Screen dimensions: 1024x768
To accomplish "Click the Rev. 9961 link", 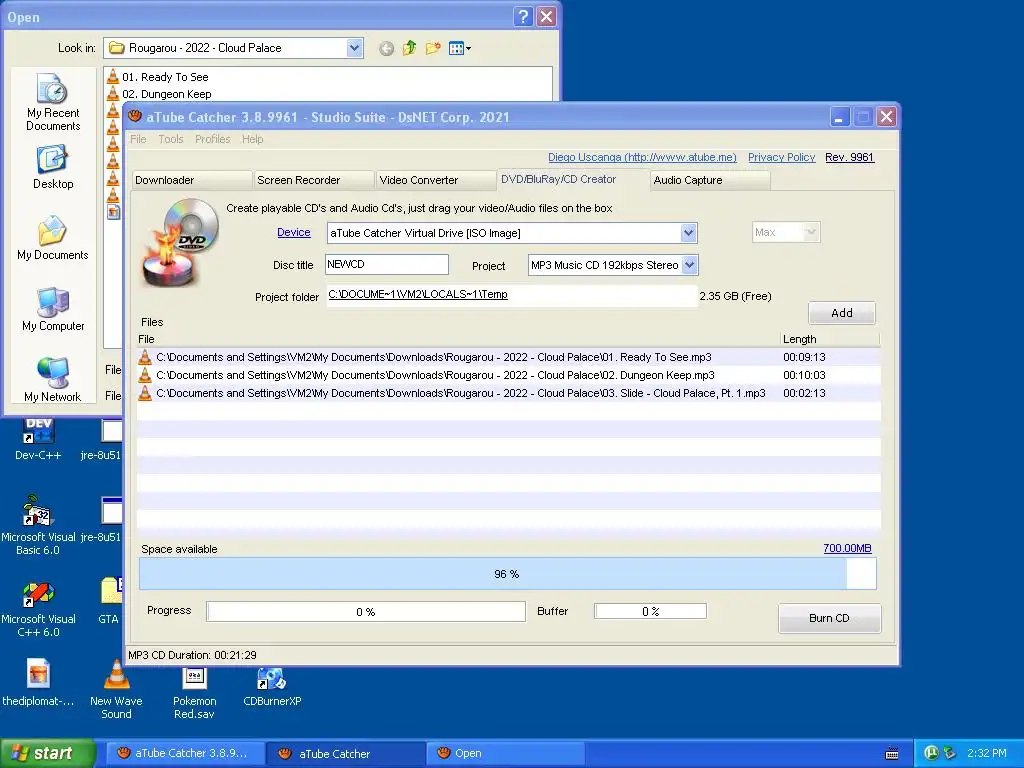I will pos(849,157).
